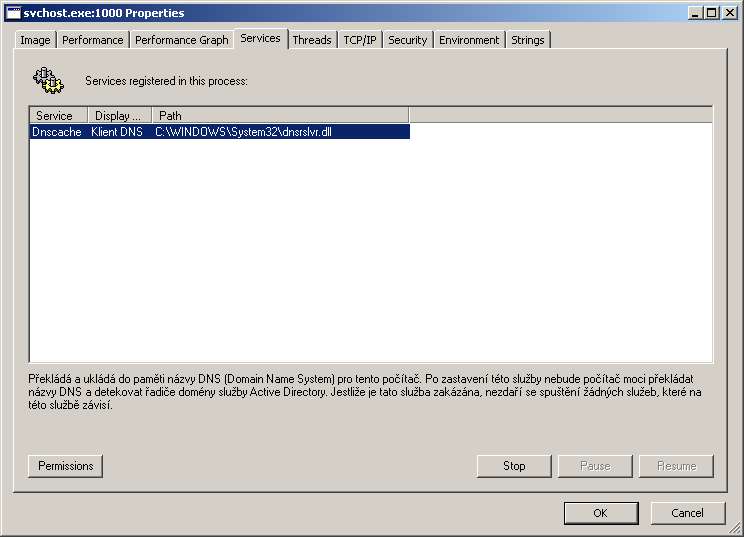Viewport: 744px width, 537px height.
Task: Go to the Performance Graph tab
Action: click(182, 40)
